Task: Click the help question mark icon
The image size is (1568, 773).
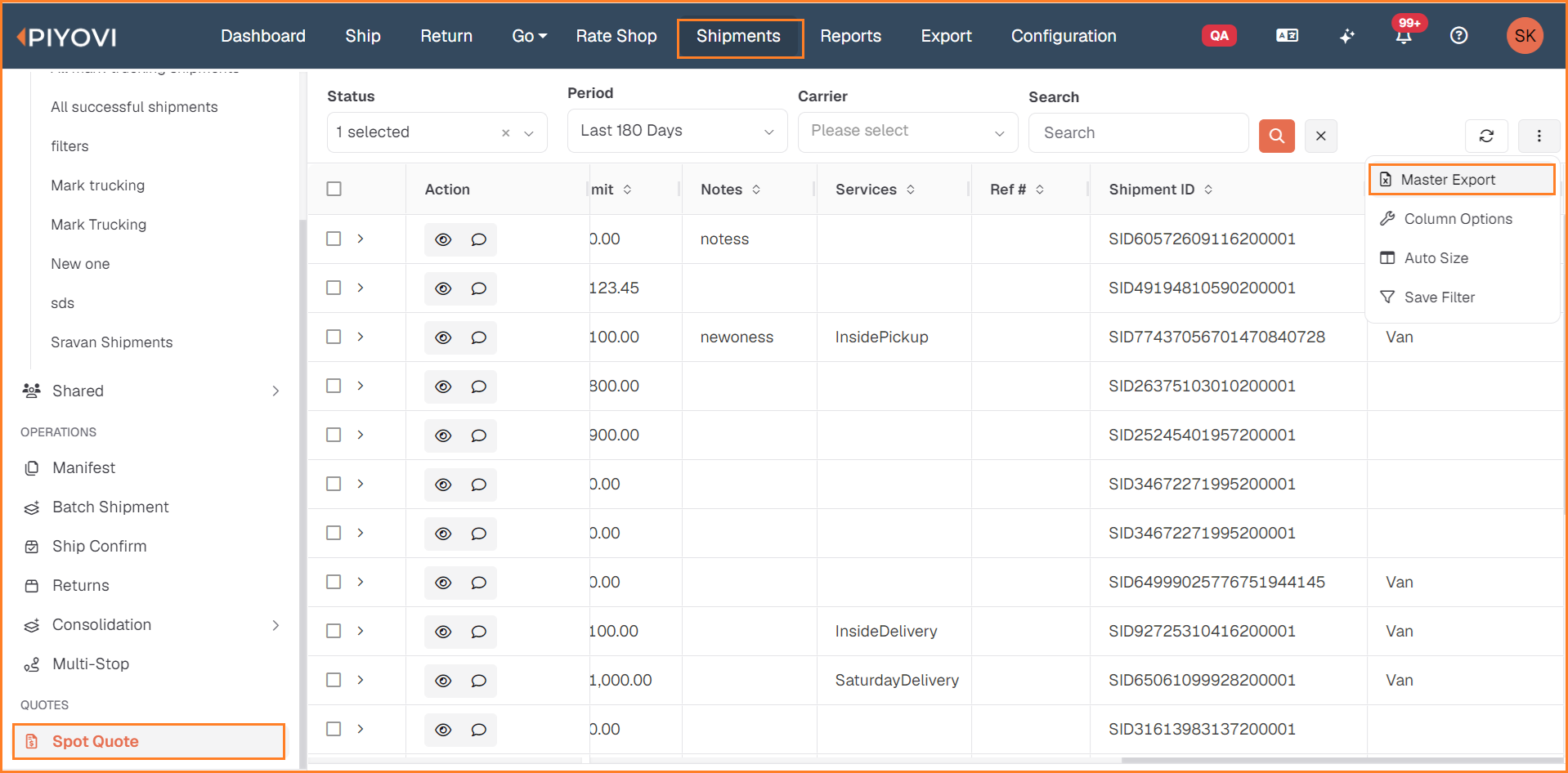Action: pyautogui.click(x=1458, y=36)
